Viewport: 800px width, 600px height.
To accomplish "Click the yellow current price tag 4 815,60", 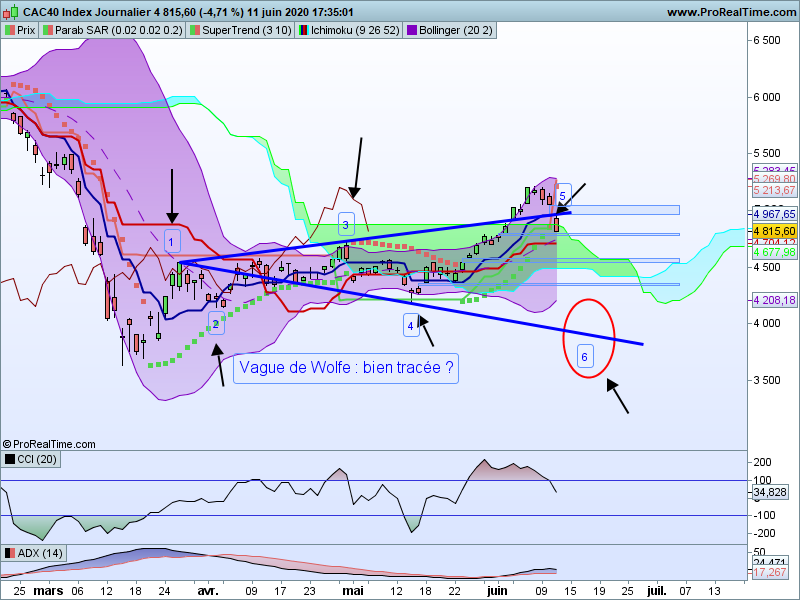I will (774, 231).
